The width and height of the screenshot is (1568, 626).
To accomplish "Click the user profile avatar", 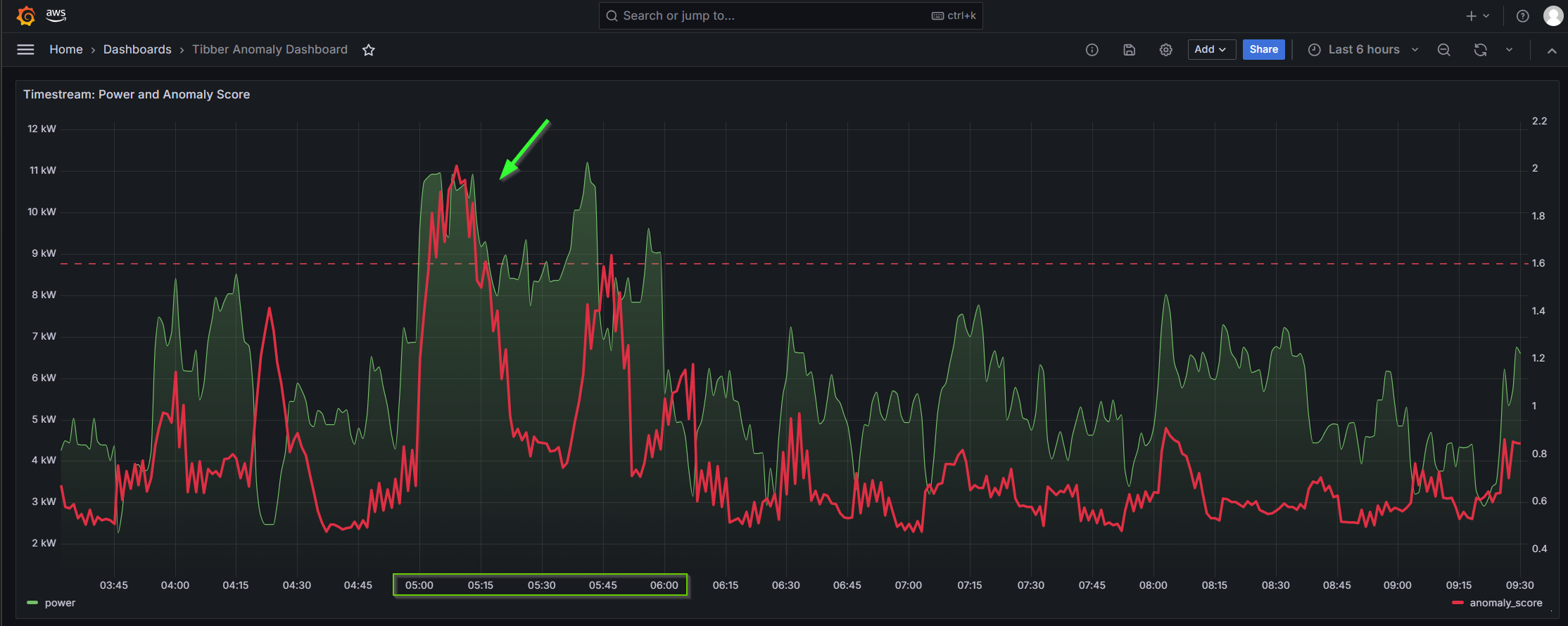I will coord(1553,16).
